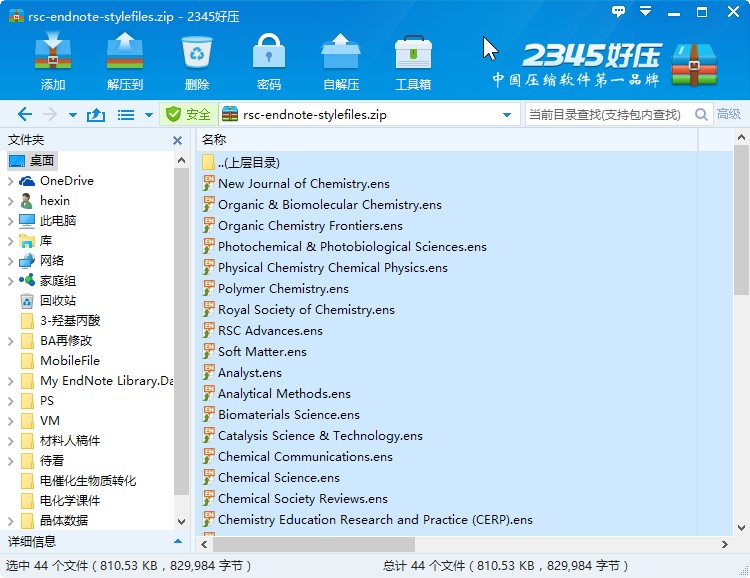Click the list view mode icon

click(126, 115)
